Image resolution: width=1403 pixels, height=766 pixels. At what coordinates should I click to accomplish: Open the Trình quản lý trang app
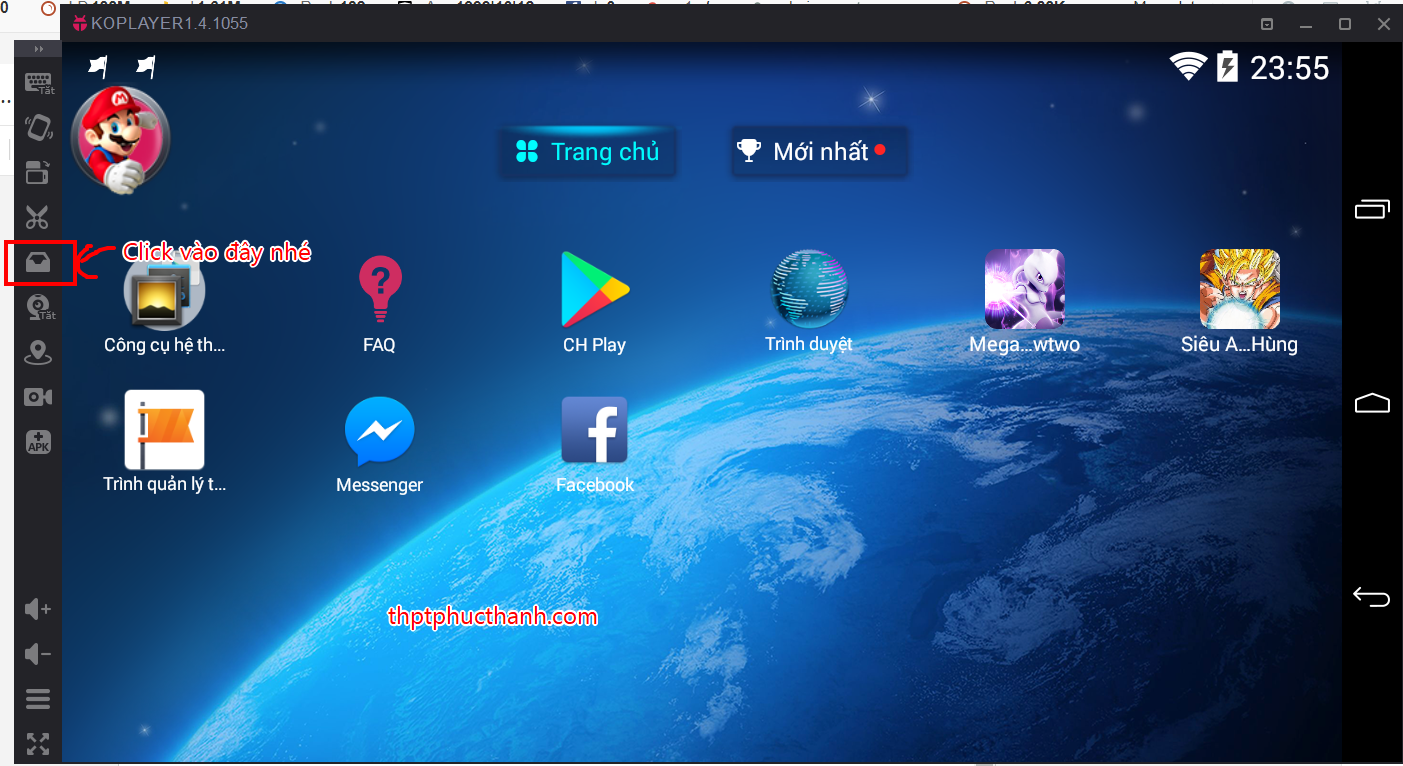165,442
